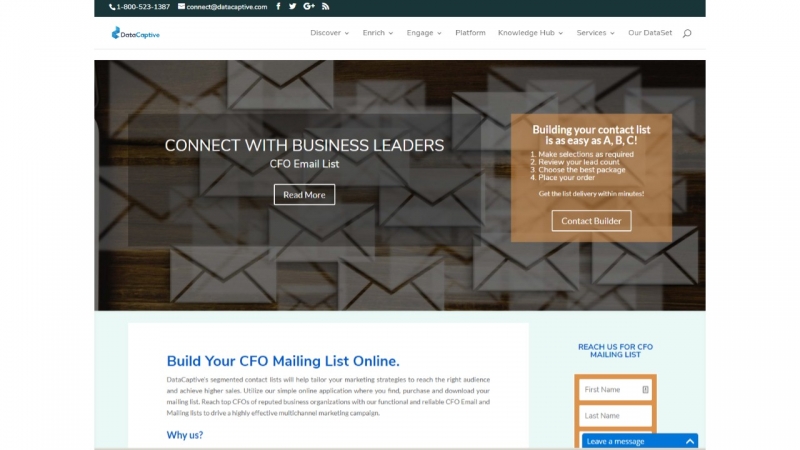Screen dimensions: 800x450
Task: Click the Read More button
Action: (305, 194)
